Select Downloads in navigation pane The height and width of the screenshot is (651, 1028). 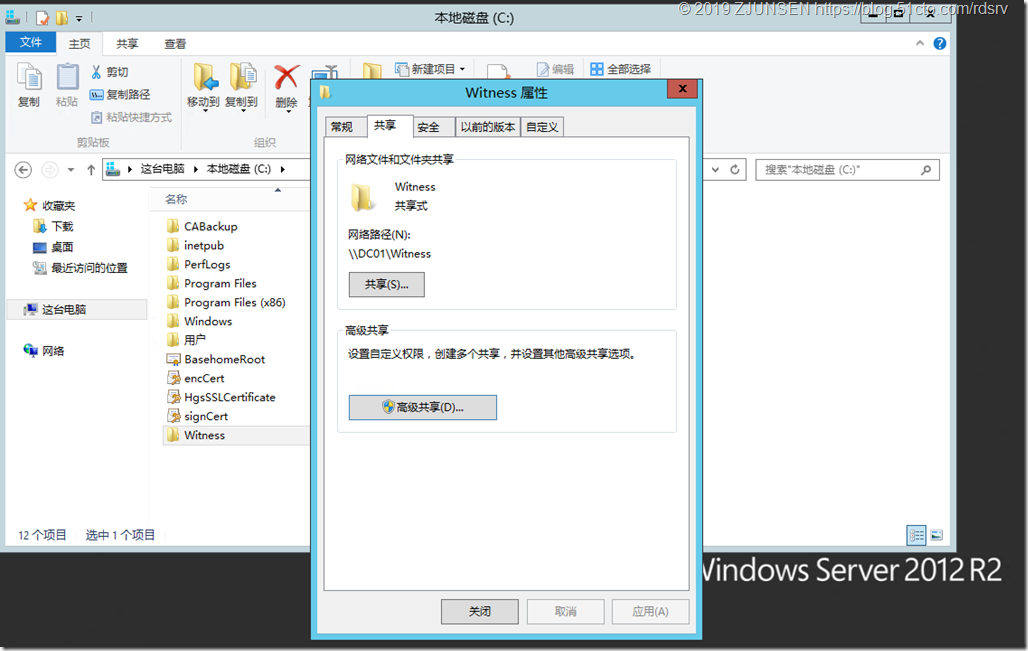[x=54, y=226]
